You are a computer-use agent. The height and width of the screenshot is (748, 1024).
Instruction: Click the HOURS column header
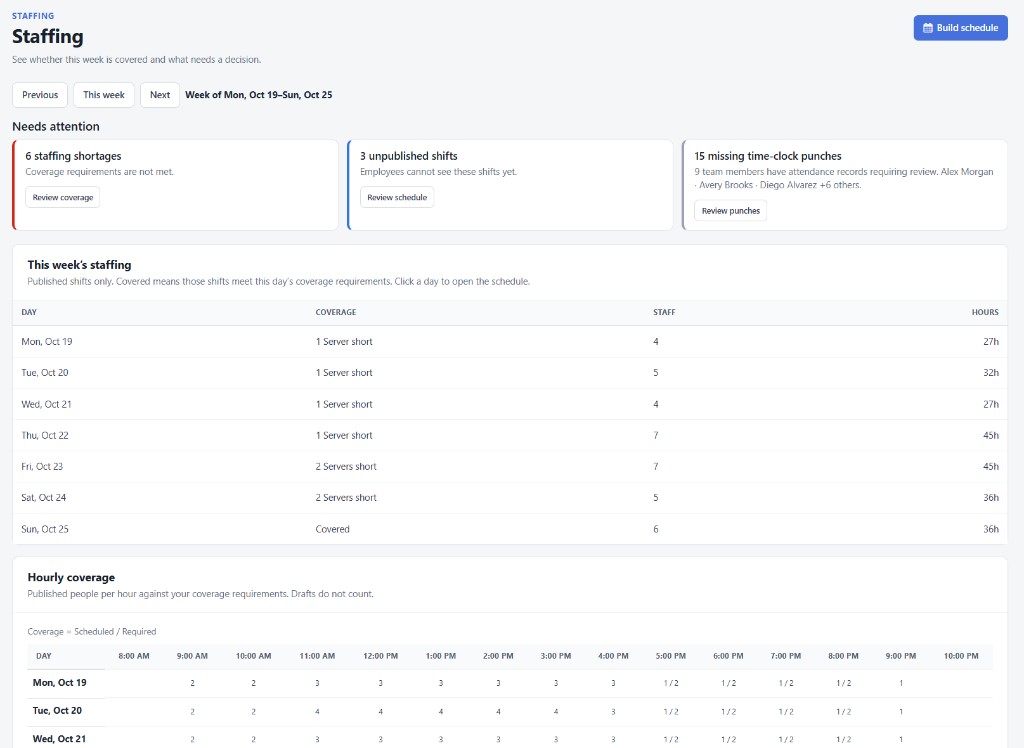click(x=985, y=312)
